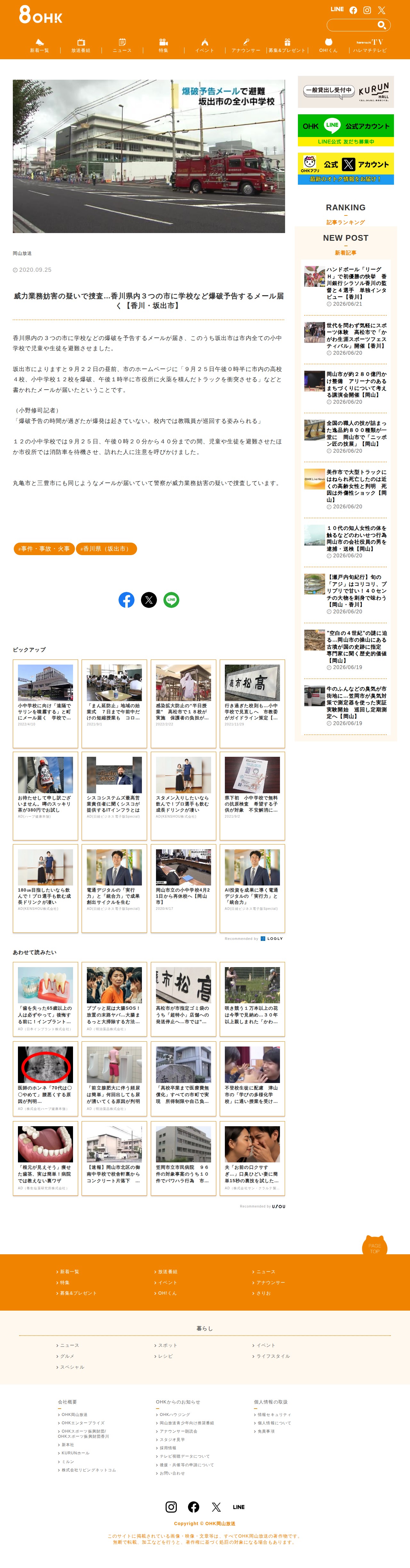Click the search magnifier icon
This screenshot has height=1568, width=410.
pos(382,25)
